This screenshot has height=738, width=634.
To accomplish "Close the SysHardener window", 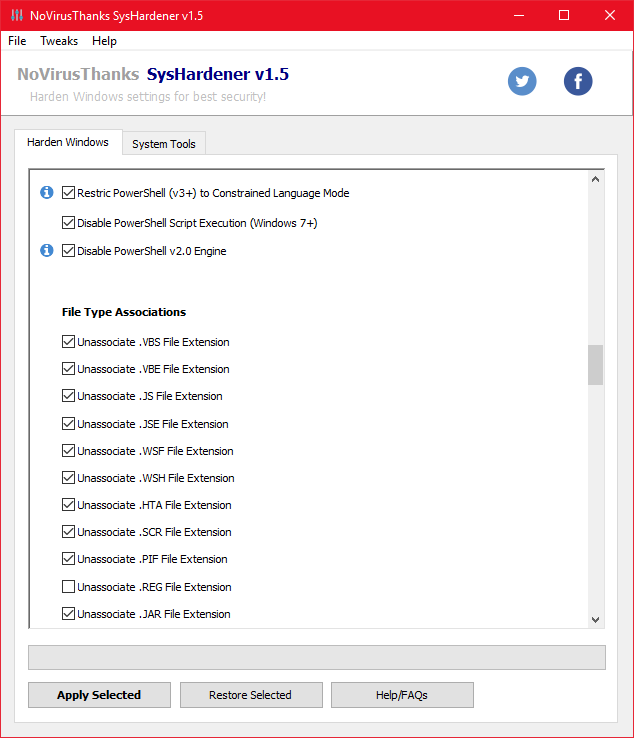I will [x=610, y=15].
